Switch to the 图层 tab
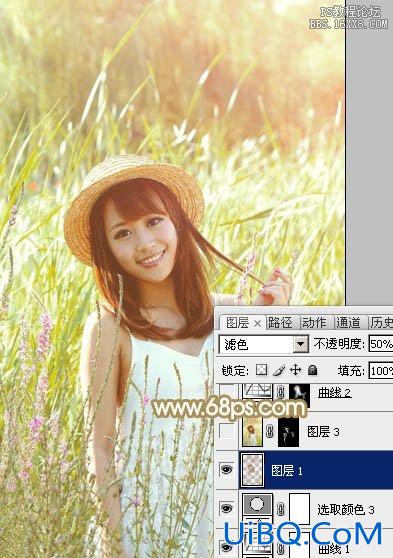Screen dimensions: 393x558 tap(237, 323)
